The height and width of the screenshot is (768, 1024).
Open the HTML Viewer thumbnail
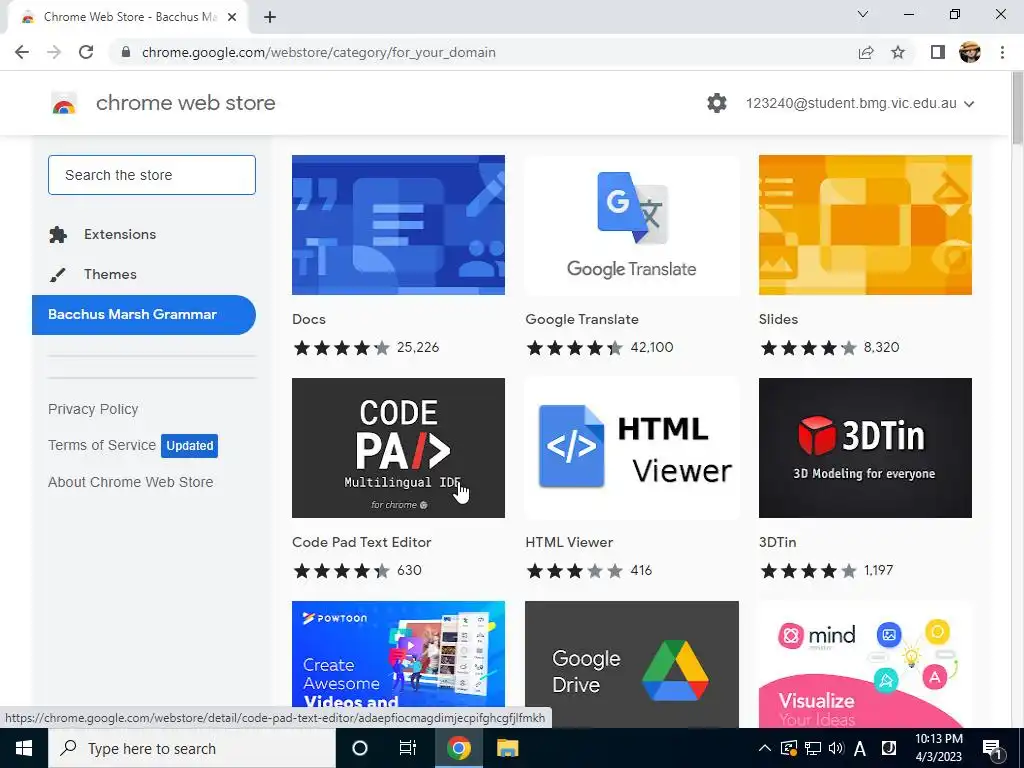point(632,448)
